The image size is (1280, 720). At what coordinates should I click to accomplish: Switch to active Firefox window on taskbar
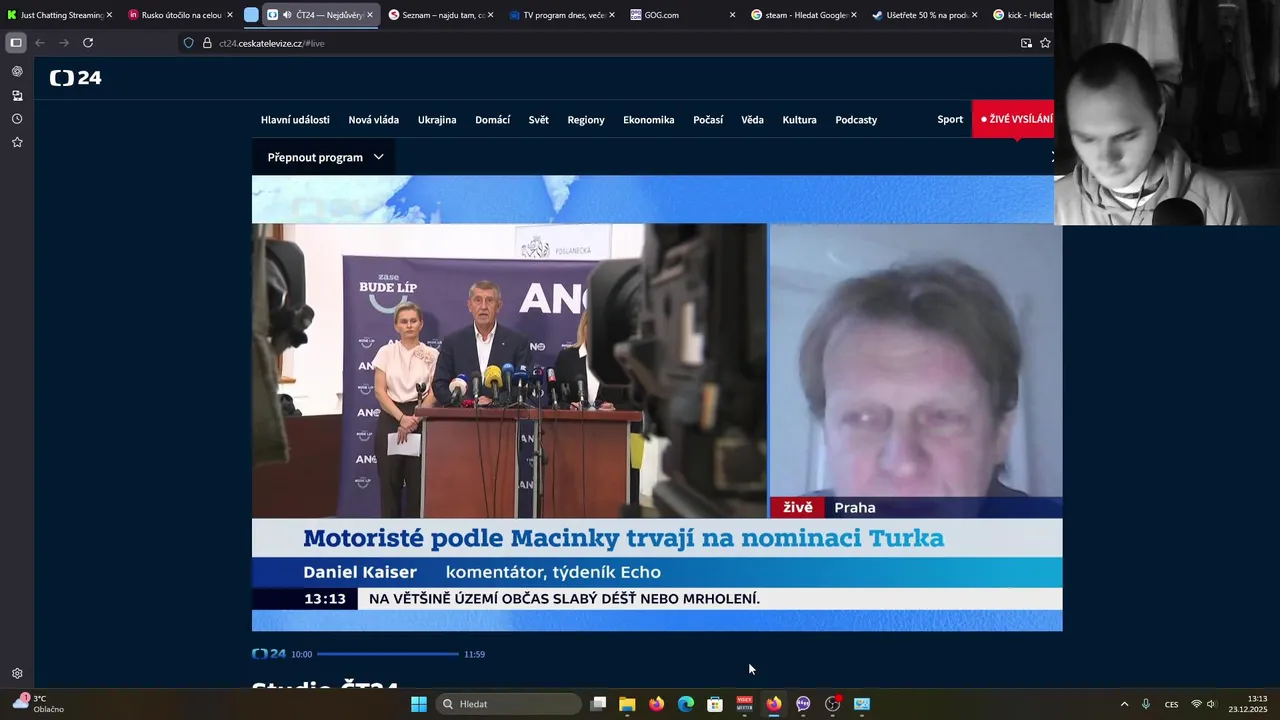pyautogui.click(x=774, y=704)
